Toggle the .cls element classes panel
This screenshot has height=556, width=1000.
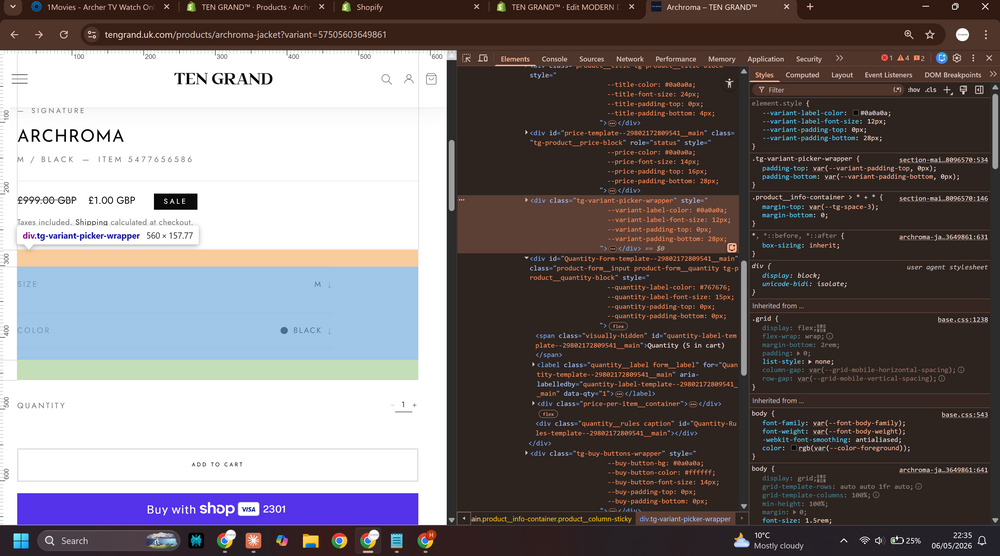931,90
